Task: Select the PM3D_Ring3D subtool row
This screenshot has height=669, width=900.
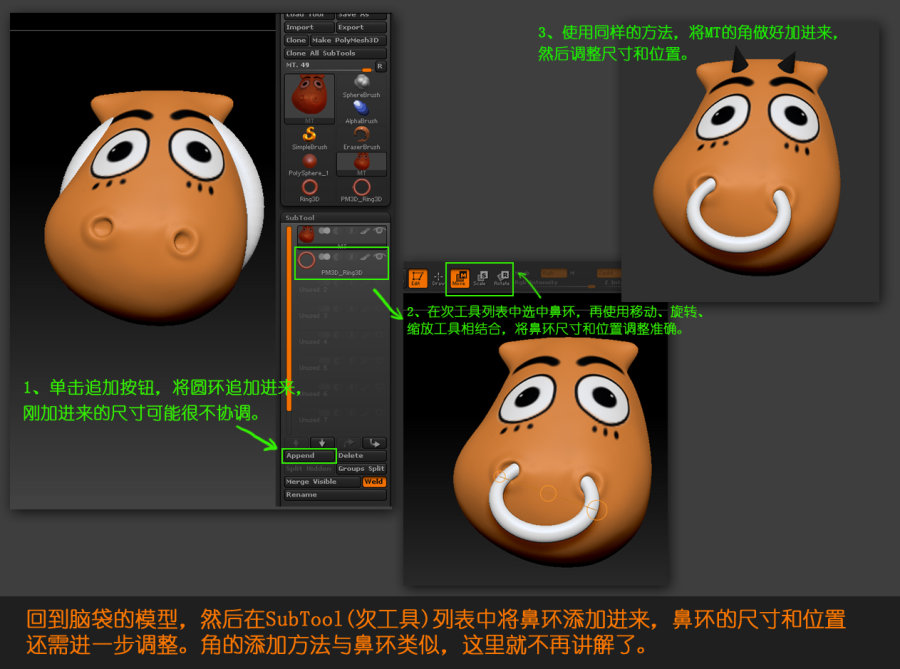Action: pos(342,263)
